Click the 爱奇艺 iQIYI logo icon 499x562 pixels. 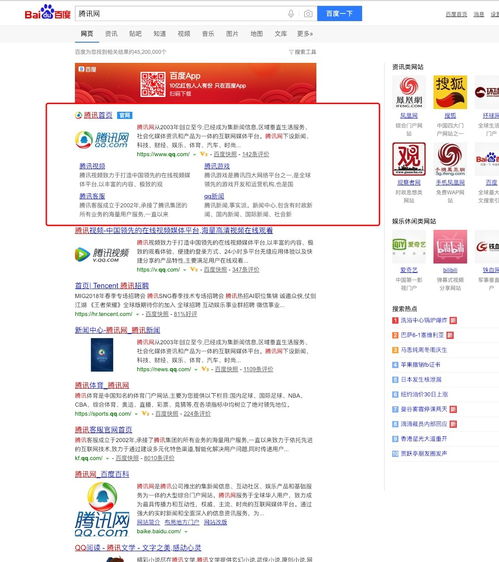tap(409, 247)
